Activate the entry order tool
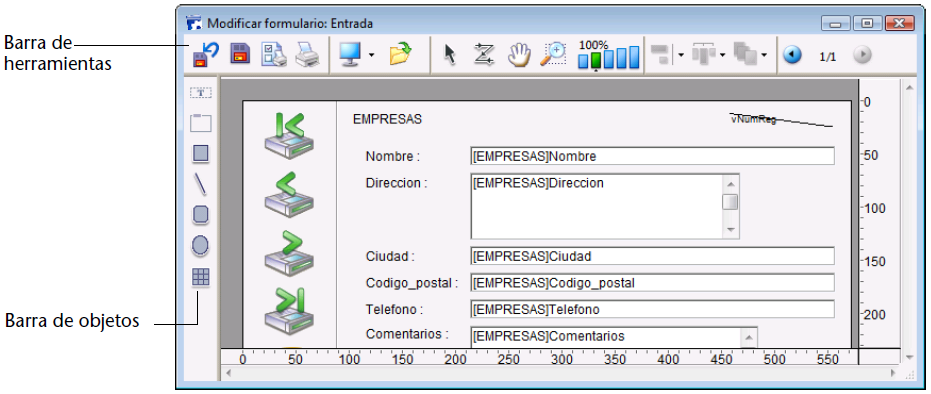This screenshot has height=394, width=931. 484,55
